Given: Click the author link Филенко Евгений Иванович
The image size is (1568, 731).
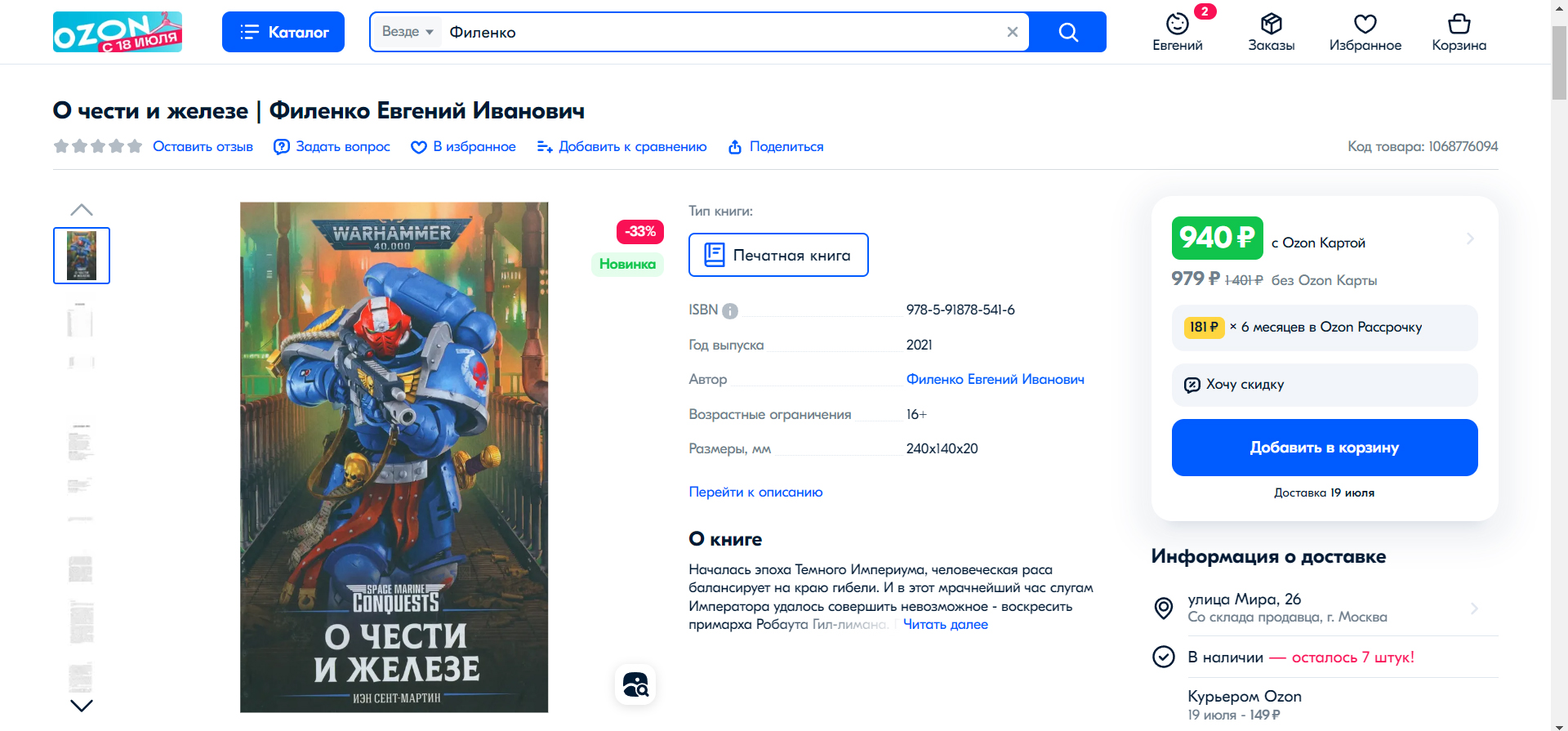Looking at the screenshot, I should [995, 379].
